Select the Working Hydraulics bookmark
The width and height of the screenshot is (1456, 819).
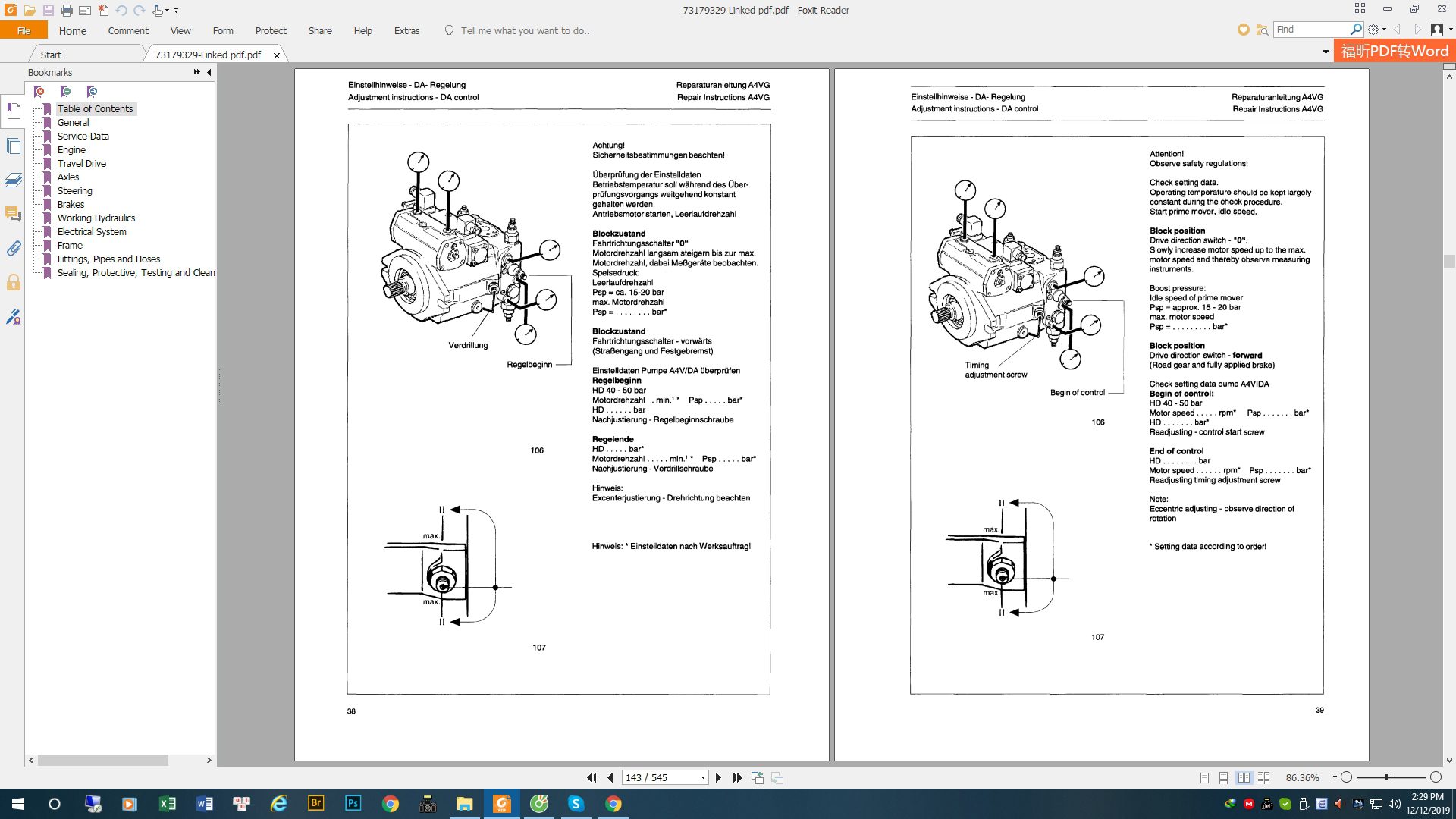click(x=96, y=218)
